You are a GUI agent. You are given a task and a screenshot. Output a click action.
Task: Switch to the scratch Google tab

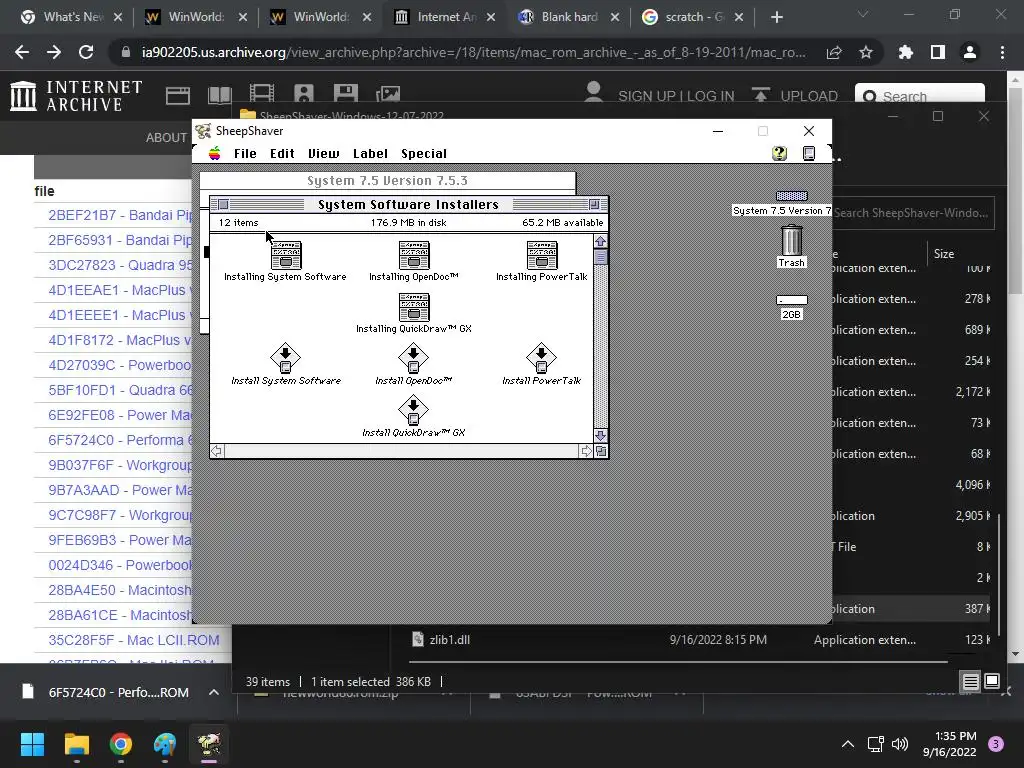click(693, 17)
